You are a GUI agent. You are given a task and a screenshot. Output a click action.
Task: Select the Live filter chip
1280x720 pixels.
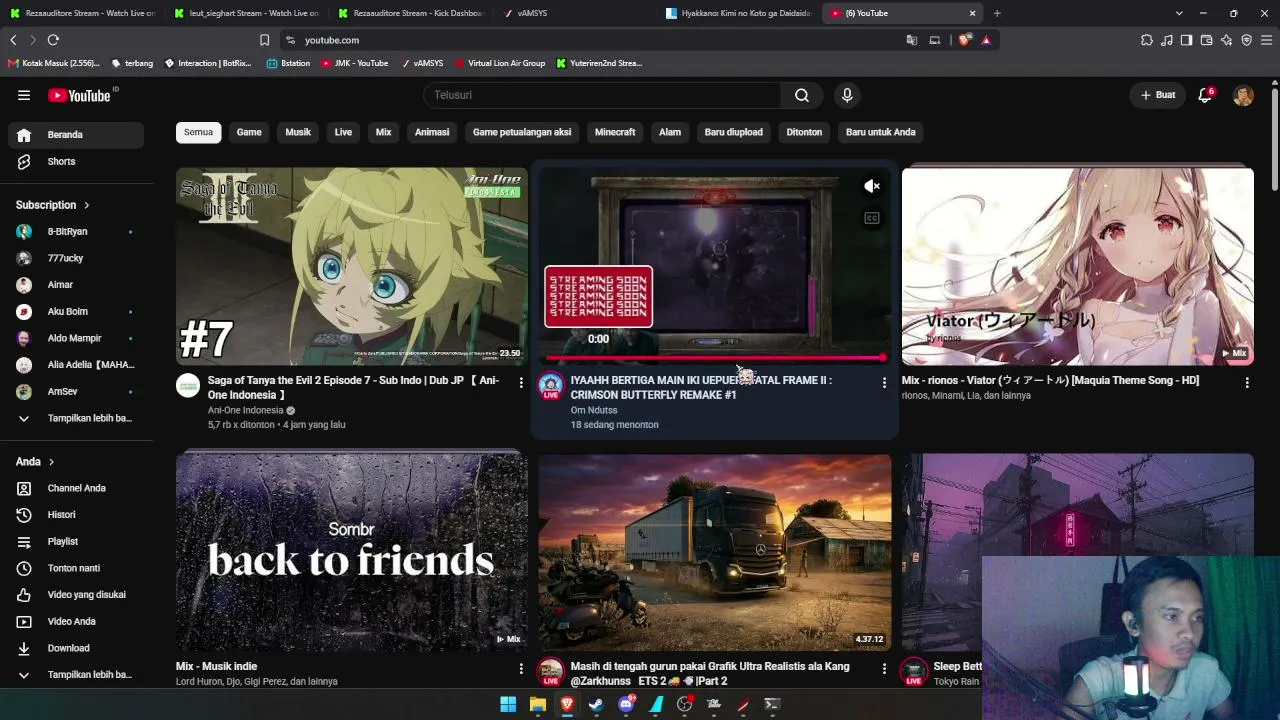[x=343, y=132]
